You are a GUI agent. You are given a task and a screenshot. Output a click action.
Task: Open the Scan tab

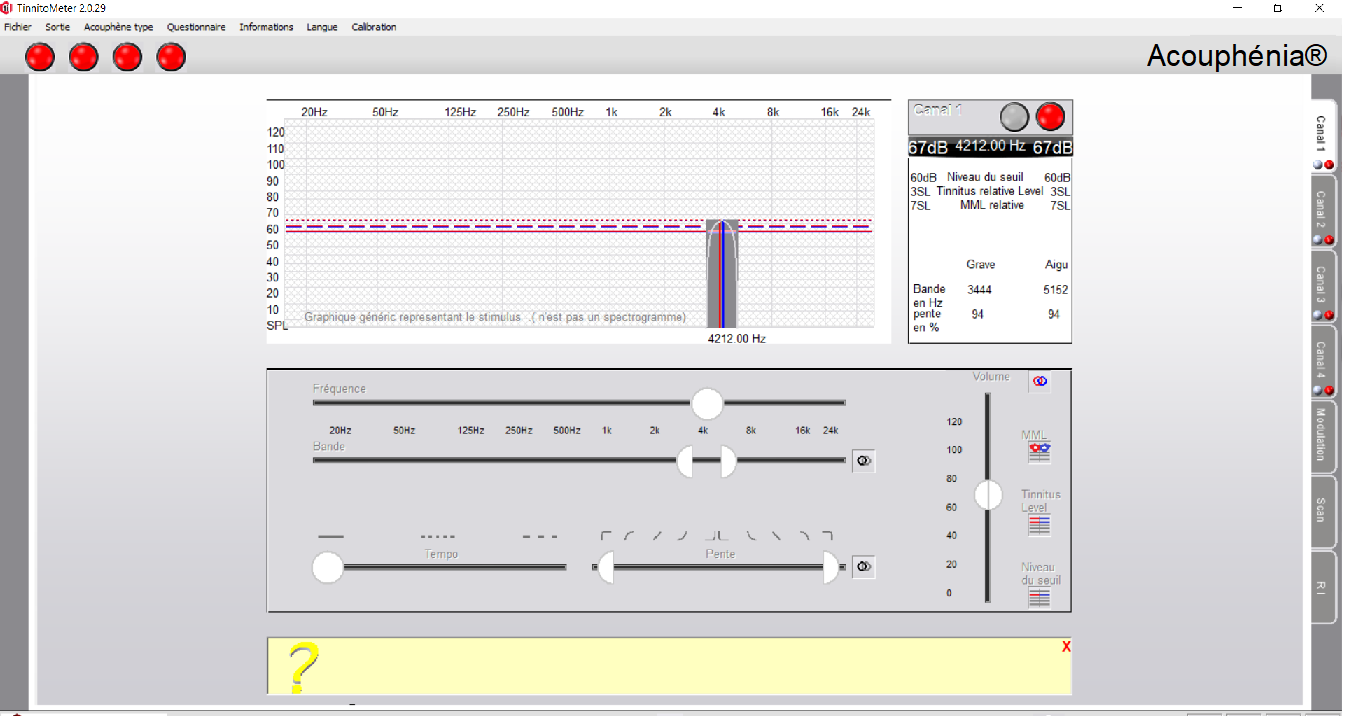[1322, 511]
